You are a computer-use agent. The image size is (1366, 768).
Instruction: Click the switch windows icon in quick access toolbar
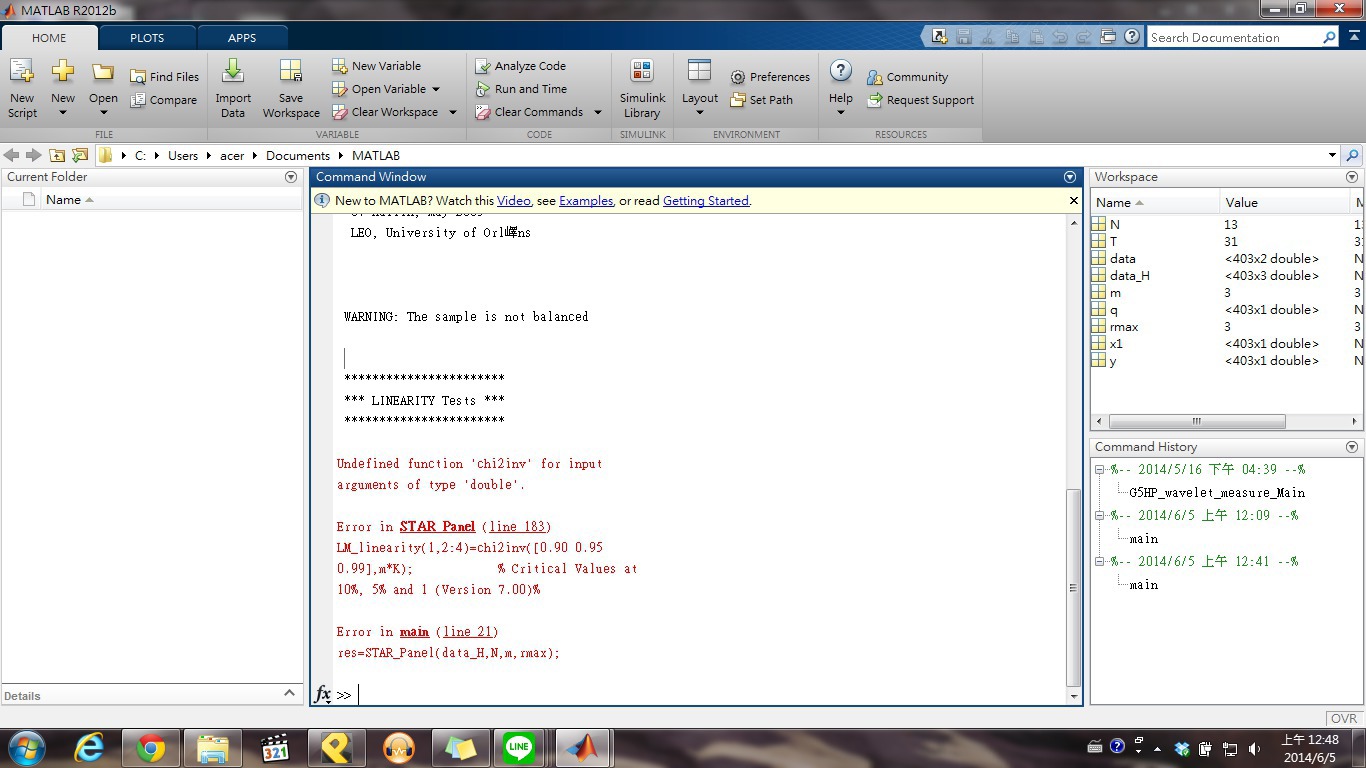click(1108, 37)
